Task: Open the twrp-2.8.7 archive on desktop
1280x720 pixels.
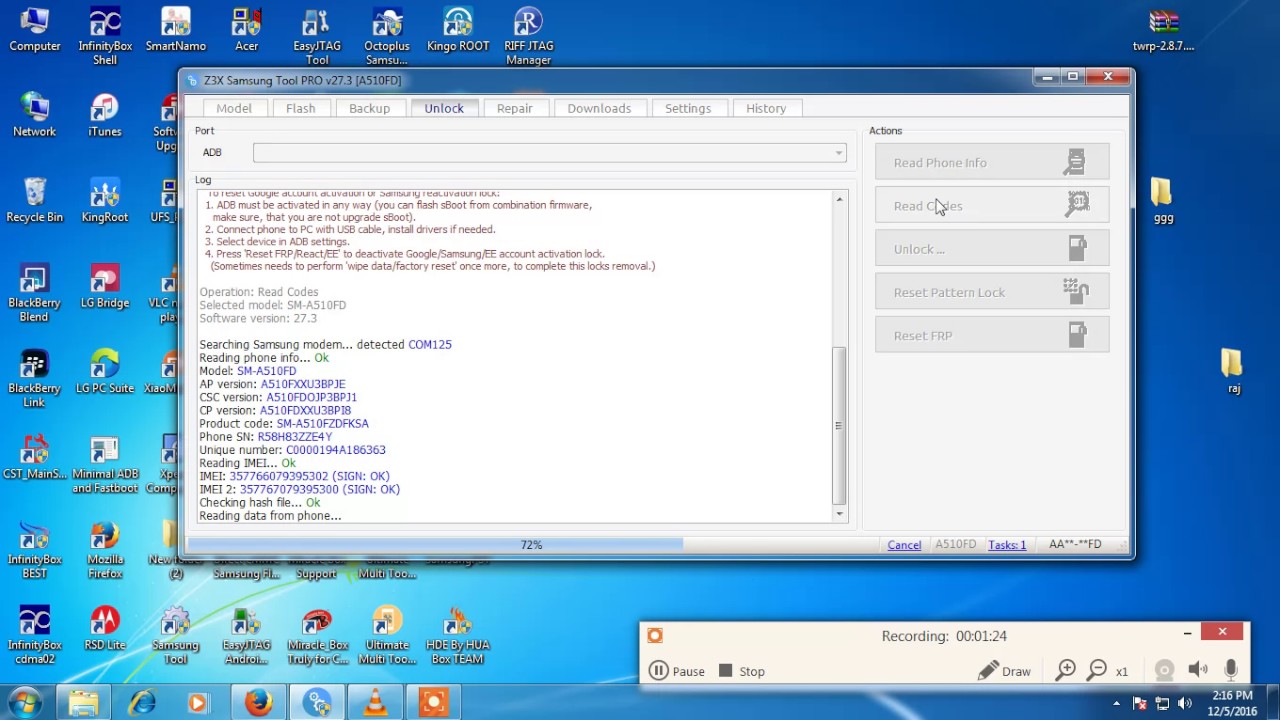Action: 1163,30
